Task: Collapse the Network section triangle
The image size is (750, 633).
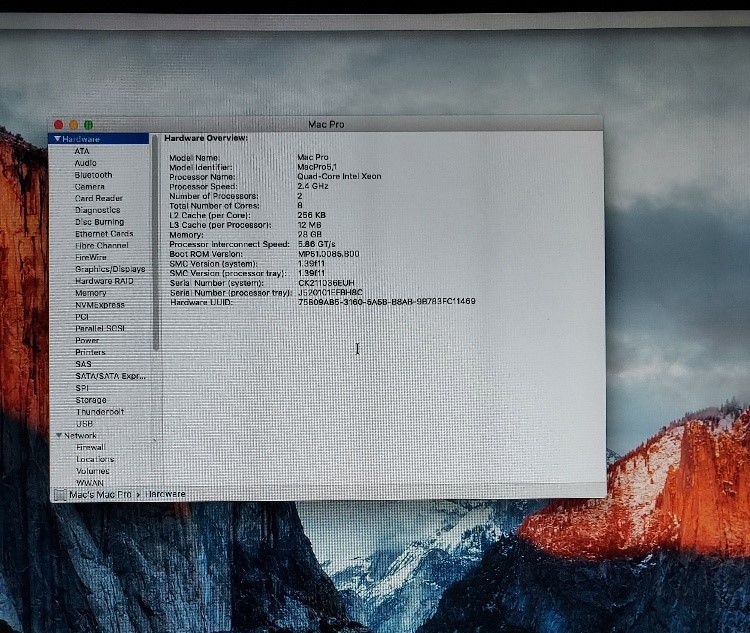Action: [x=59, y=435]
